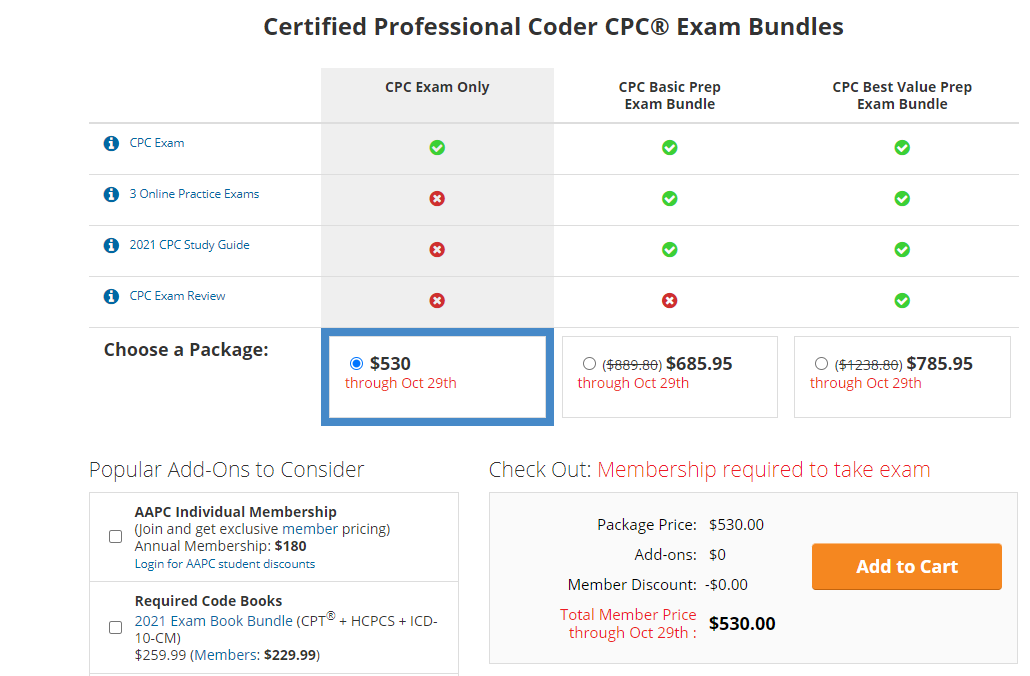
Task: Click the red X for Exam Review under Basic Prep
Action: (669, 300)
